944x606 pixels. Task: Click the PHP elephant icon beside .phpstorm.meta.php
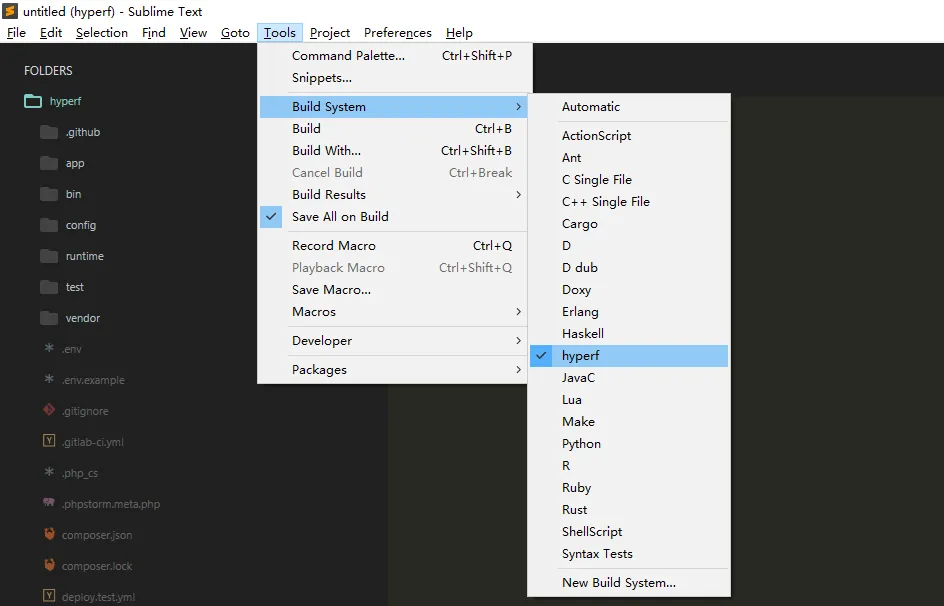coord(49,502)
